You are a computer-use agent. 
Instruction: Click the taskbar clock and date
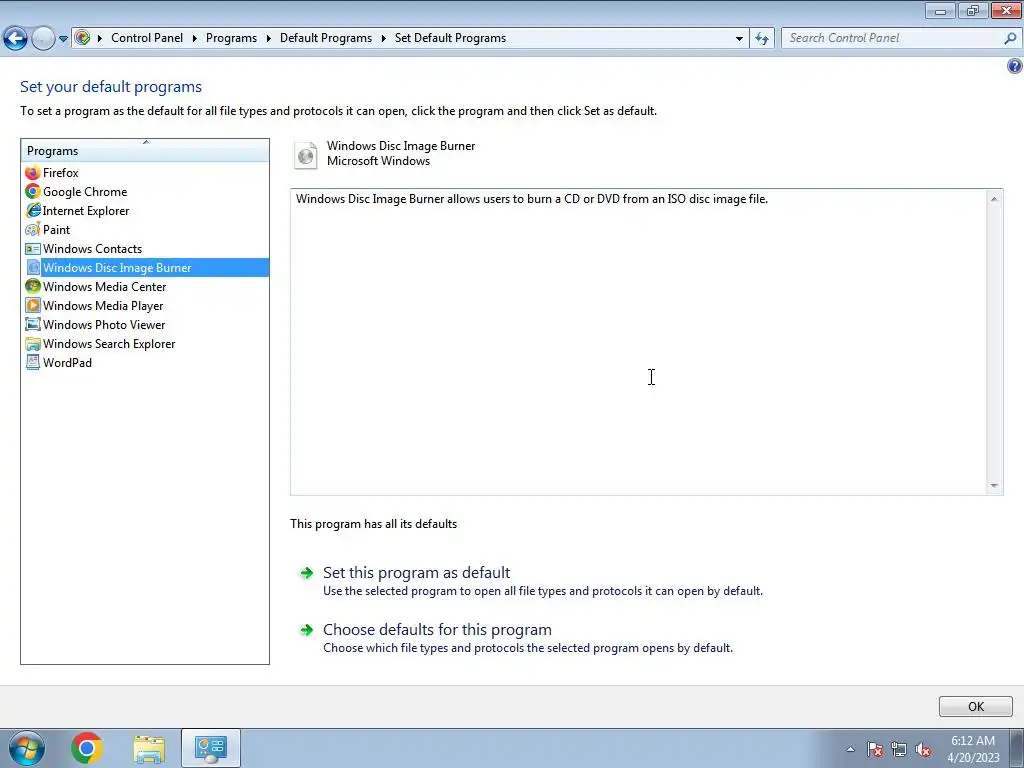pyautogui.click(x=973, y=749)
